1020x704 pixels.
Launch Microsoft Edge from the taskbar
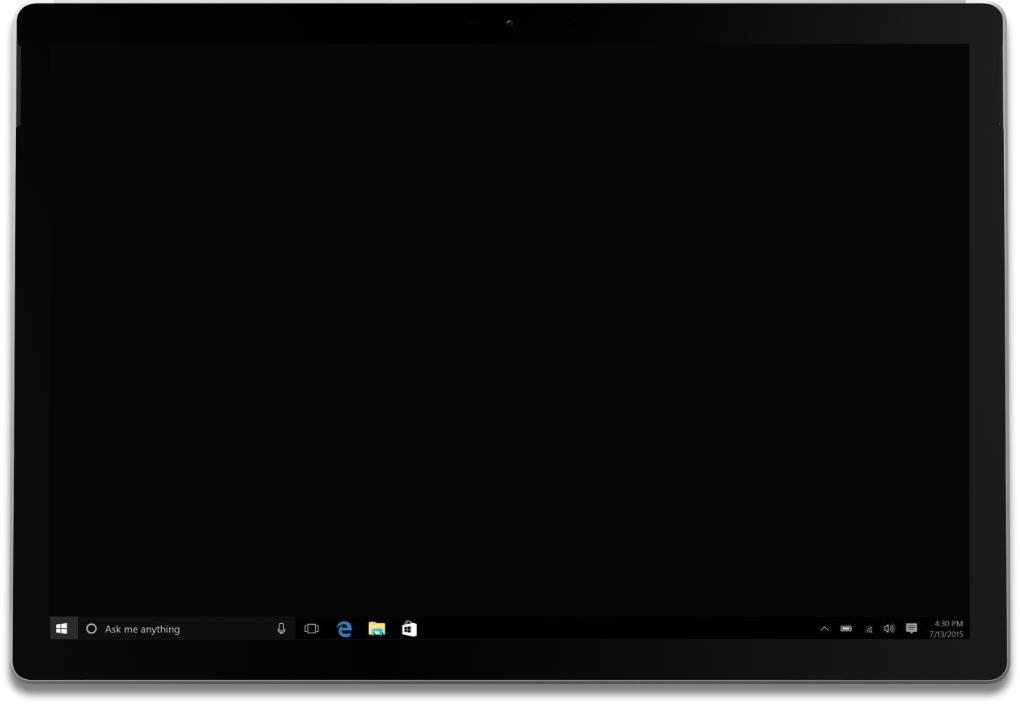344,629
